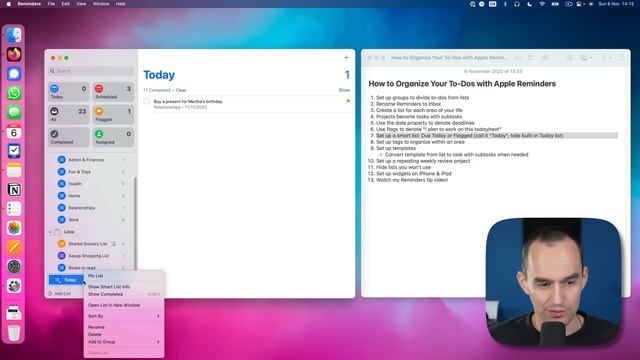
Task: Open the Flagged smart list tile
Action: 113,115
